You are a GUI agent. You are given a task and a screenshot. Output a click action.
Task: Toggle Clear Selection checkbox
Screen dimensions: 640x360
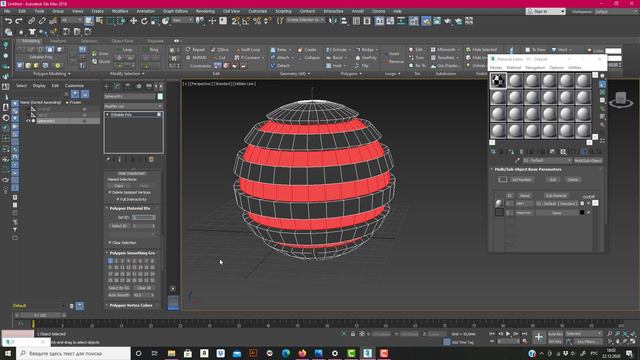coord(110,242)
